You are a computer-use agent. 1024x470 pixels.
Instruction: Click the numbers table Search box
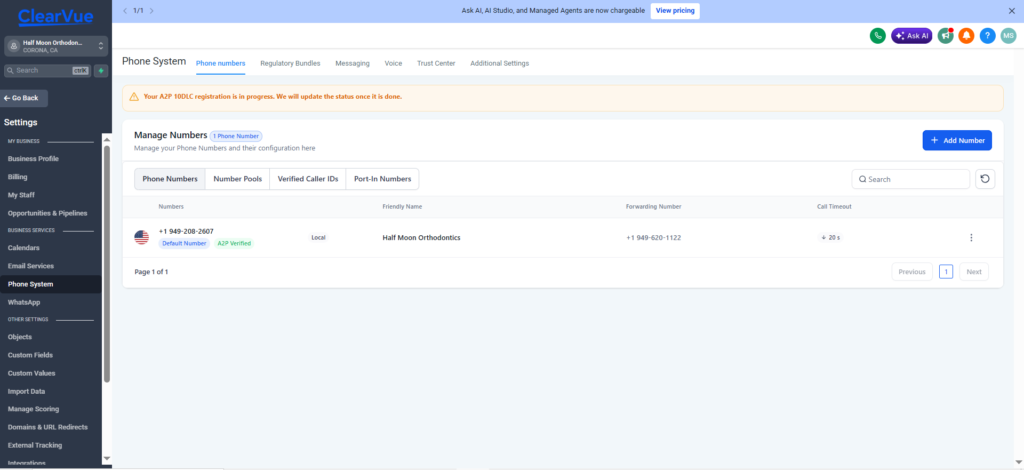pos(910,179)
